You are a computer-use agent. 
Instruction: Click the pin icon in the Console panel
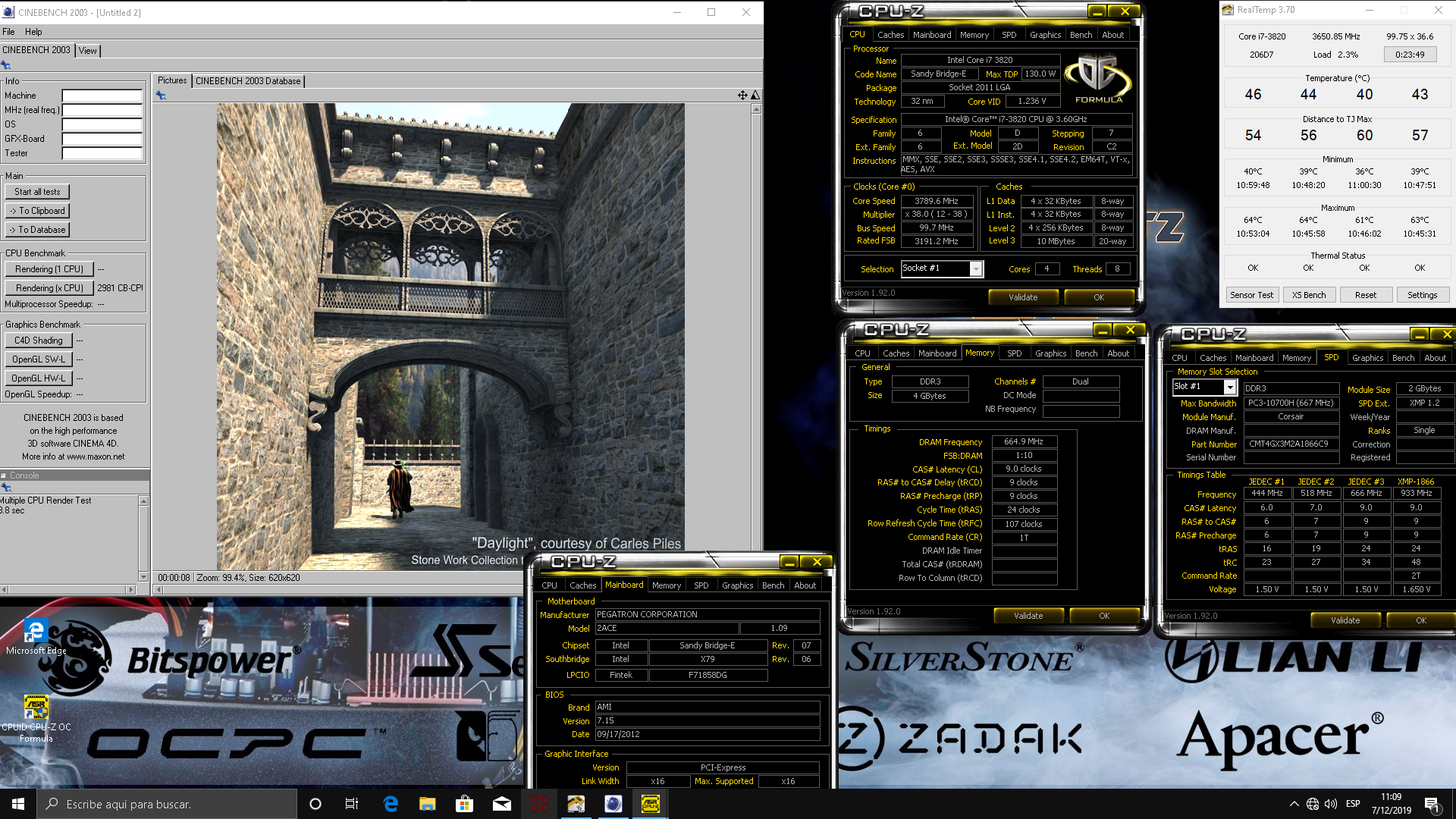(x=6, y=488)
